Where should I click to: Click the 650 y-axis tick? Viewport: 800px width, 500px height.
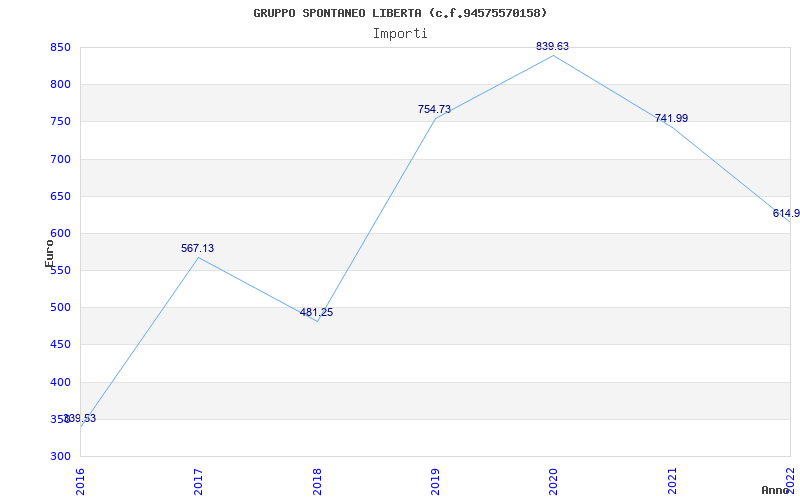point(60,196)
